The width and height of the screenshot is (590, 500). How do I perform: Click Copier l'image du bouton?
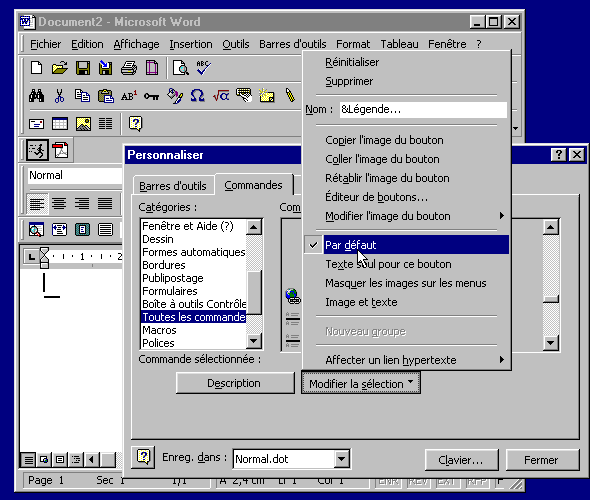point(407,140)
